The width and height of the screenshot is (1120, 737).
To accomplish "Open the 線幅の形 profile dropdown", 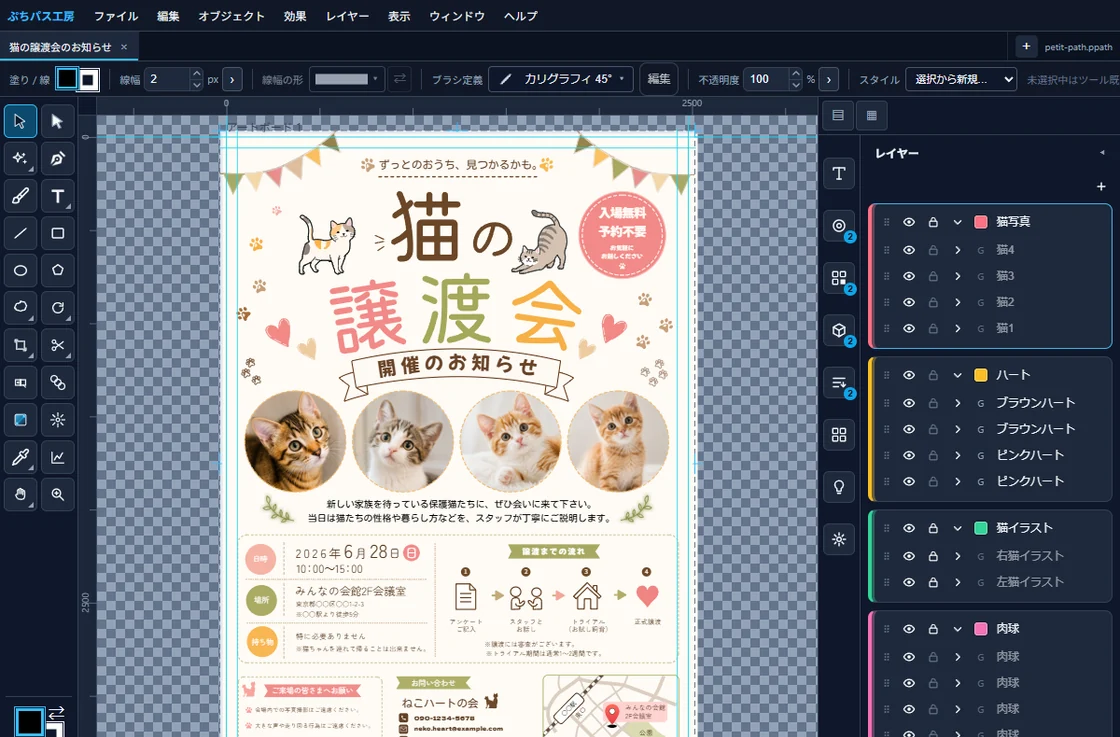I will 347,79.
